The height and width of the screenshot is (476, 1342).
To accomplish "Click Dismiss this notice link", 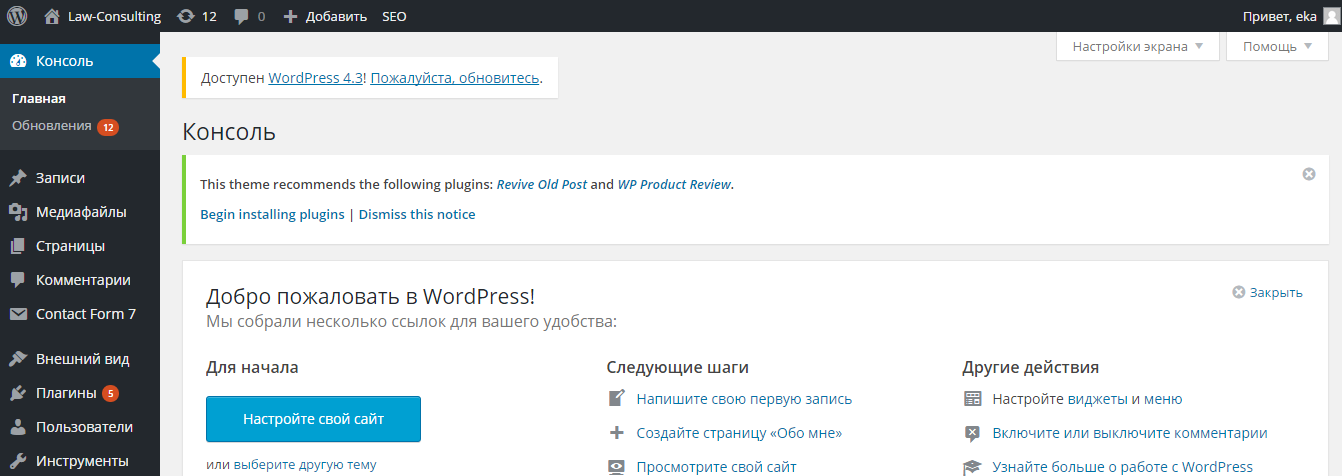I will tap(417, 214).
